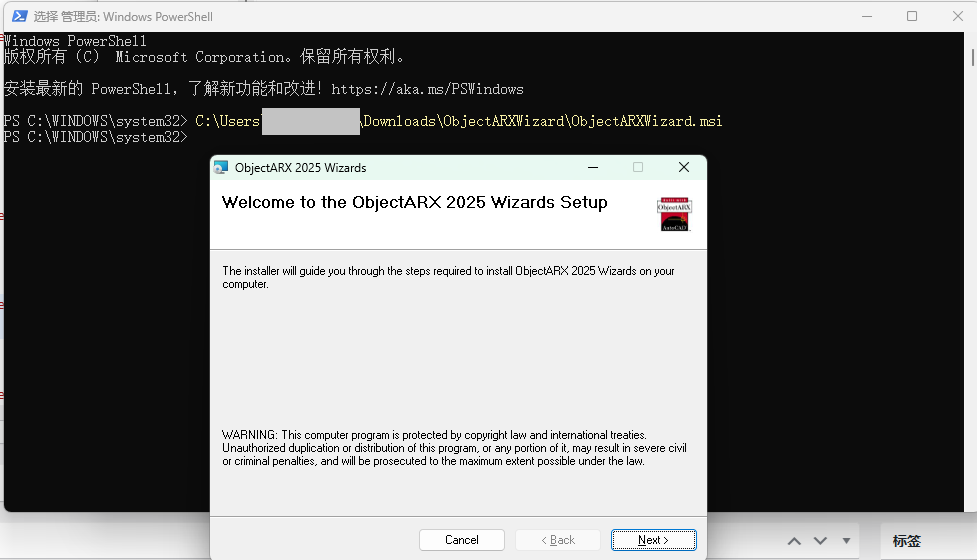Click the copyright WARNING text in the installer
This screenshot has height=560, width=977.
tap(453, 448)
